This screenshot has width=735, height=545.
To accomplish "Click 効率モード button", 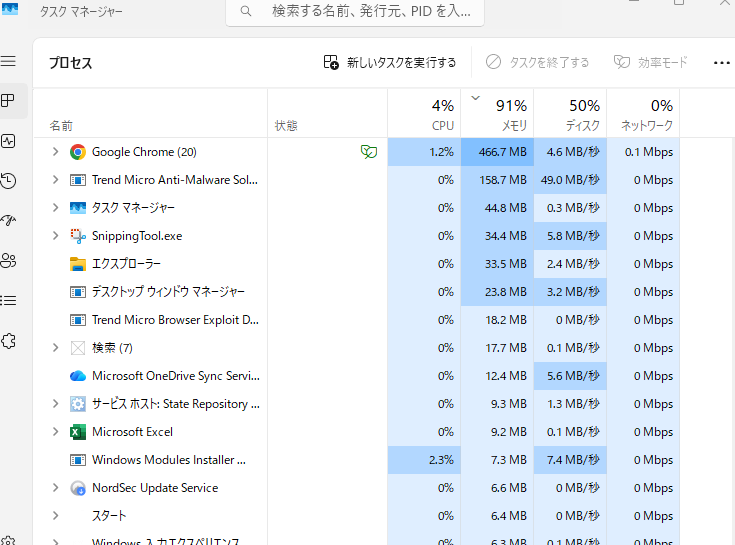I will (651, 62).
